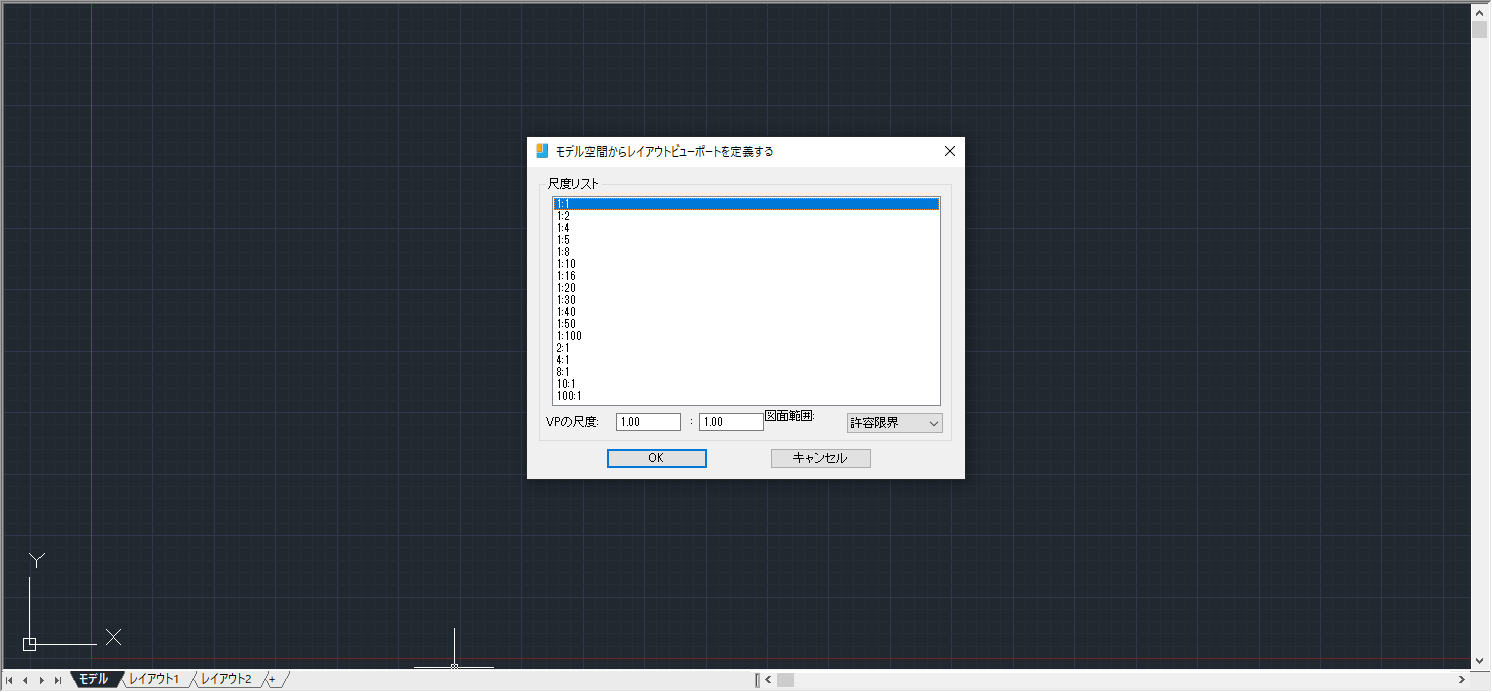Select the 1:16 scale entry

click(746, 276)
